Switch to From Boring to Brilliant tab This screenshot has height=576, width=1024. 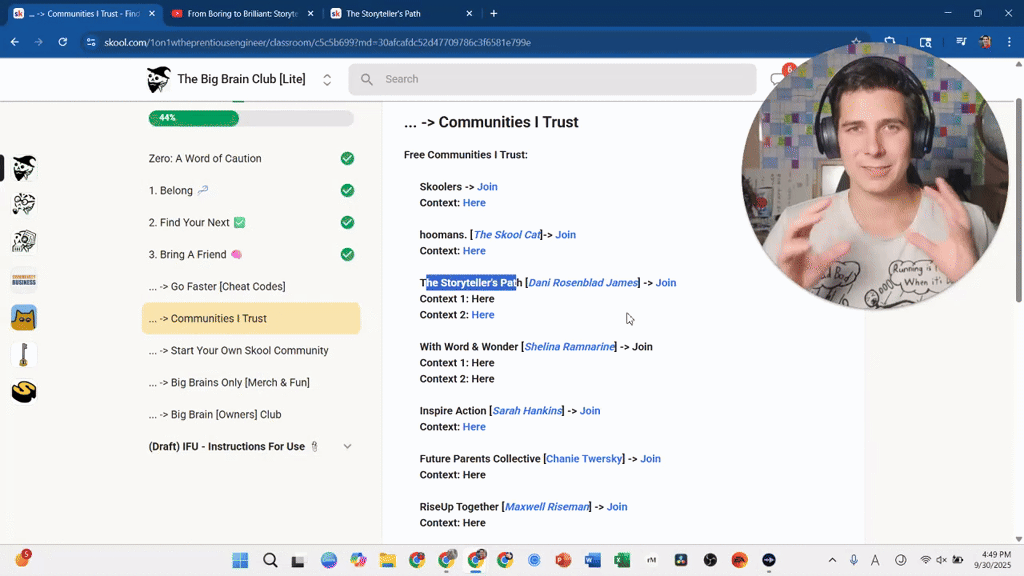(242, 13)
